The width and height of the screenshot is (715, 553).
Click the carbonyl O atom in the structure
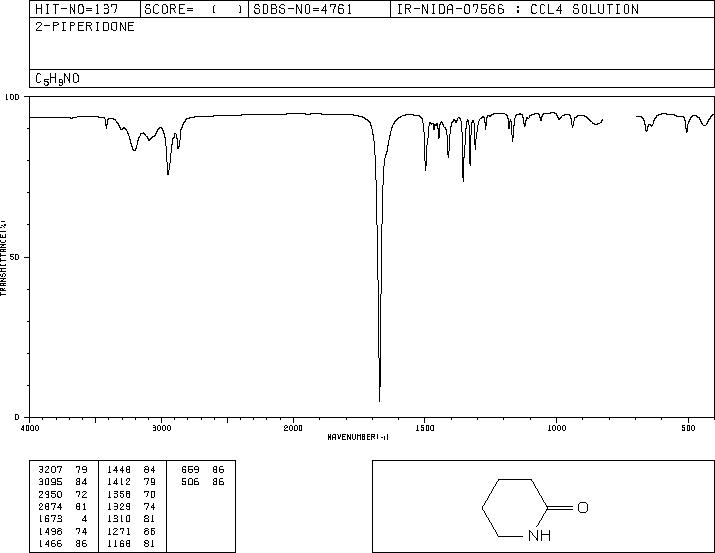pos(583,507)
